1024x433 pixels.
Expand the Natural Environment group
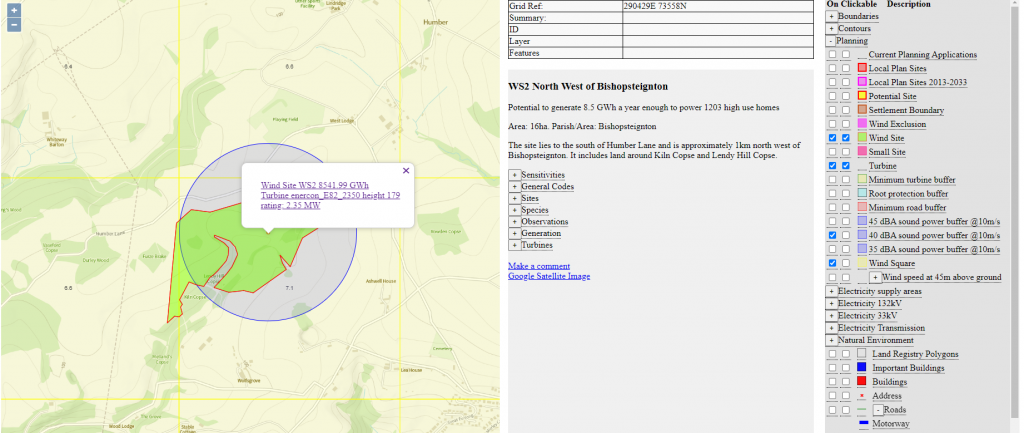831,341
